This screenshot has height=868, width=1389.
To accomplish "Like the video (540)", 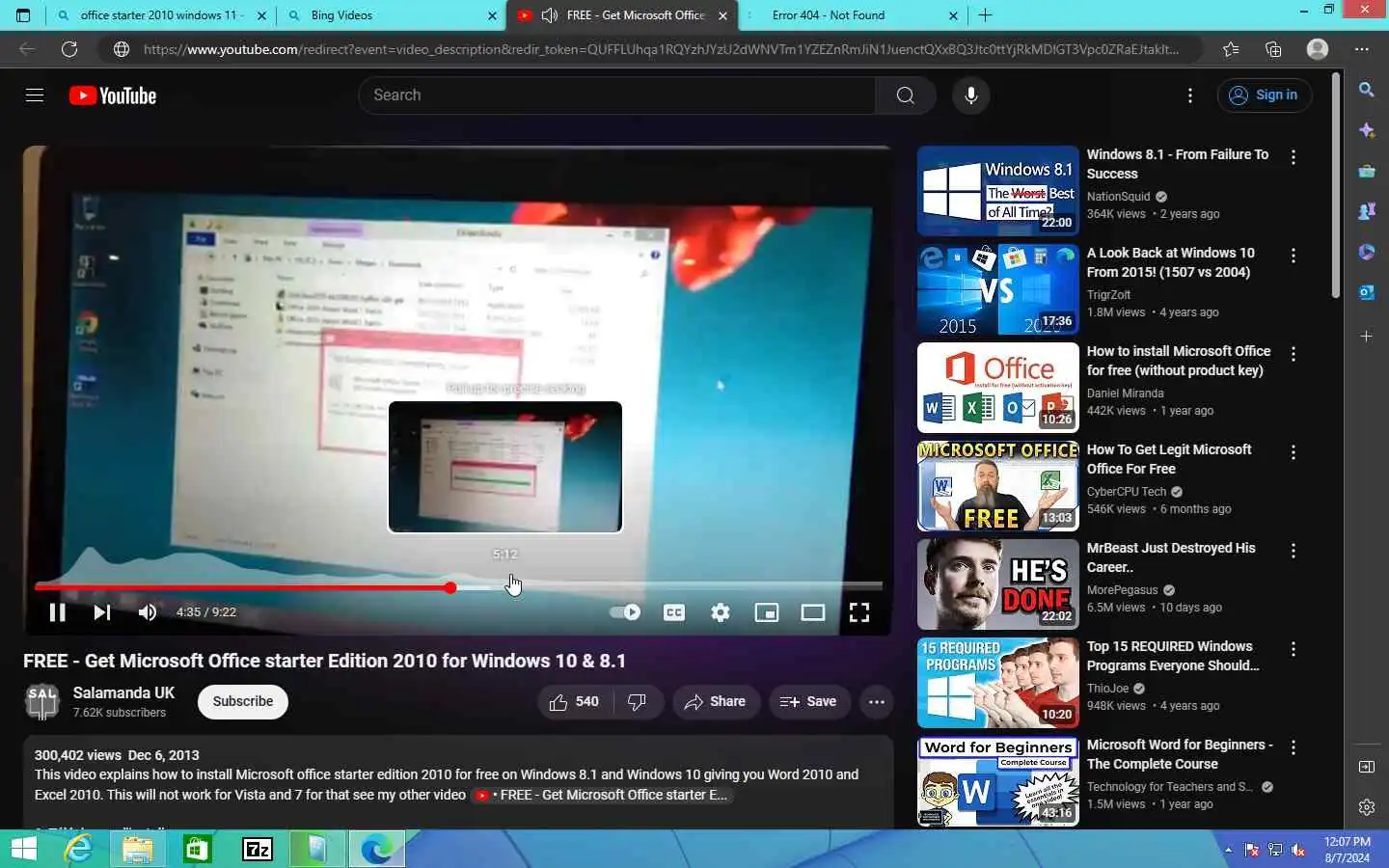I will point(574,702).
